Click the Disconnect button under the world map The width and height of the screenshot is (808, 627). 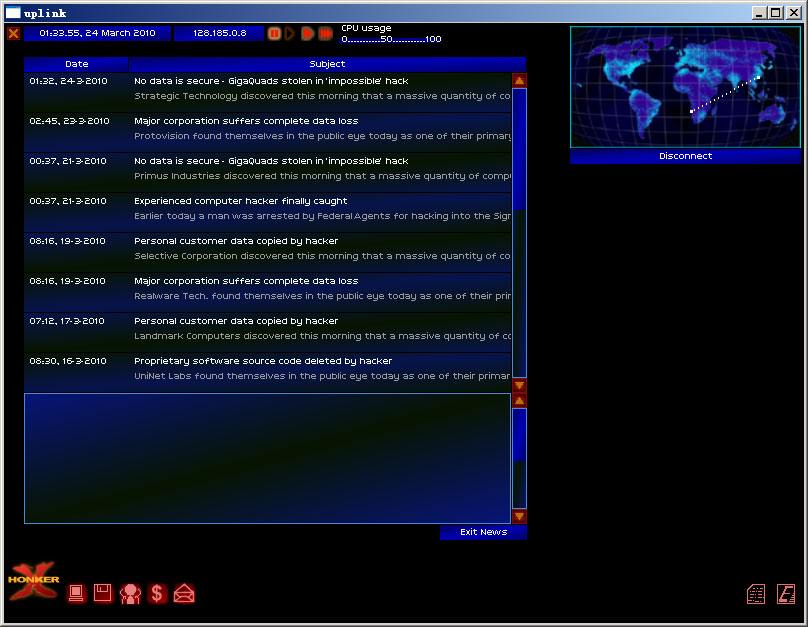tap(685, 156)
